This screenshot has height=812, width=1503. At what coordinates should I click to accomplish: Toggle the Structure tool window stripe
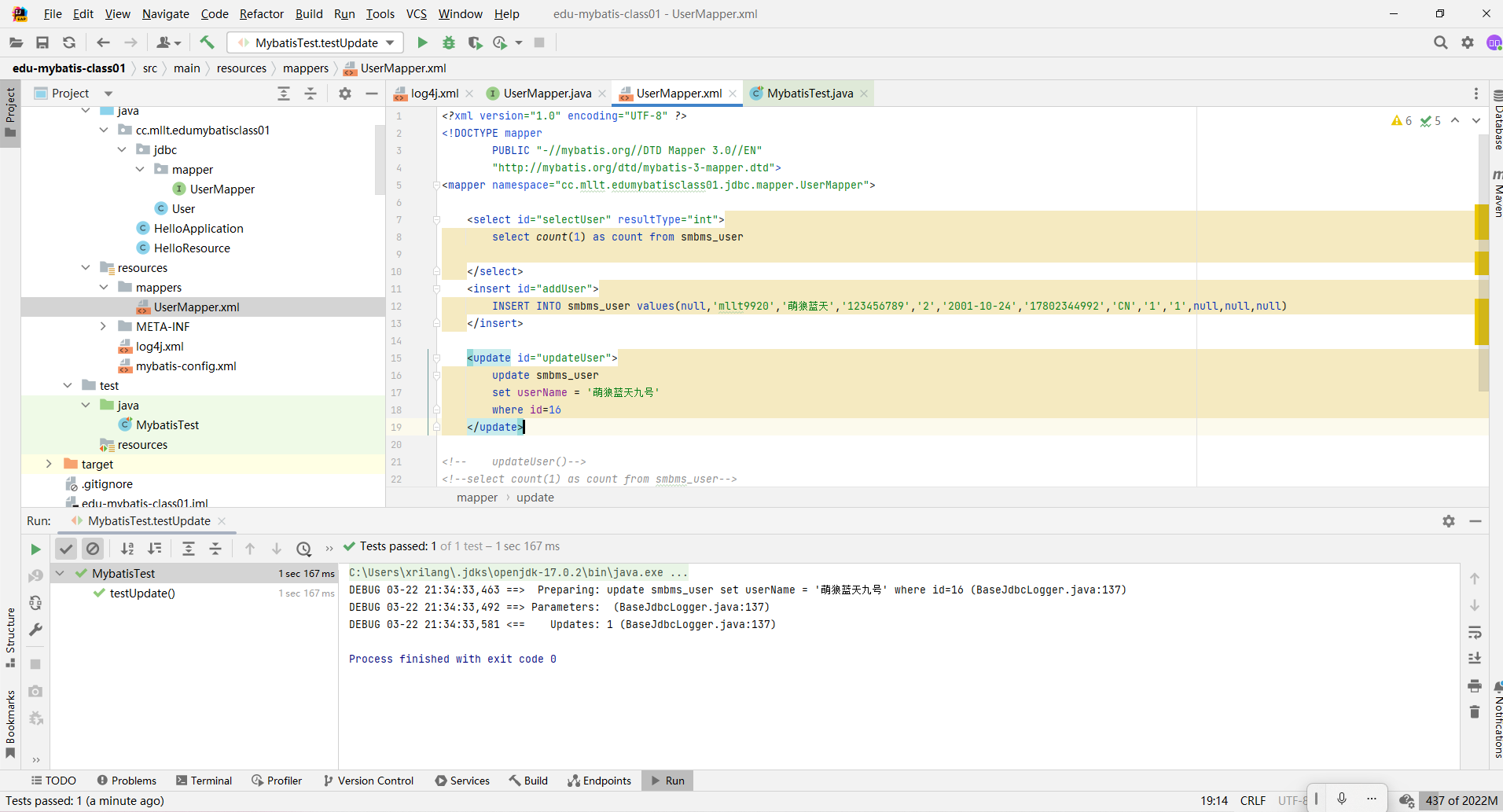[10, 638]
